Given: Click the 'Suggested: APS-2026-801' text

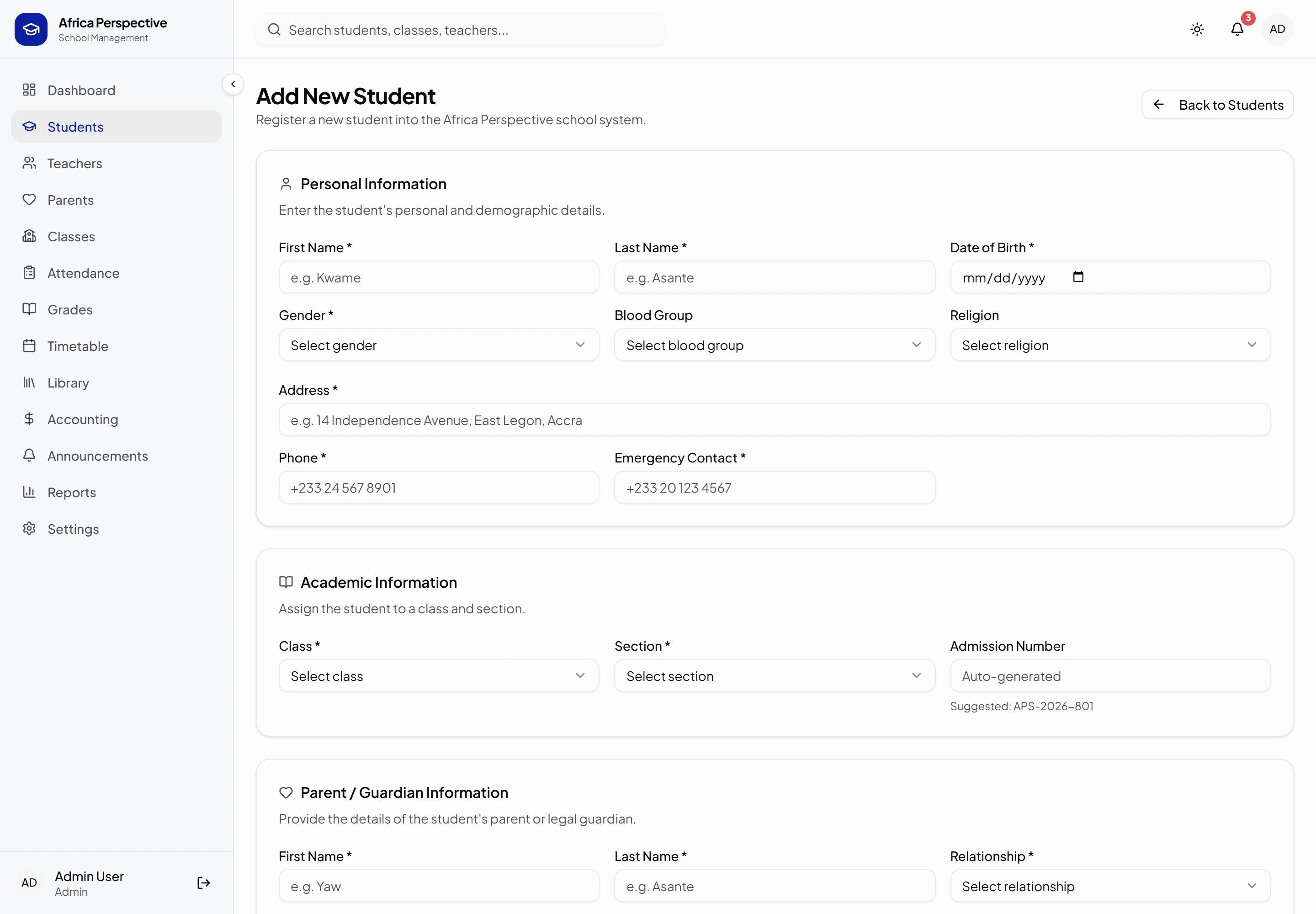Looking at the screenshot, I should click(1022, 706).
